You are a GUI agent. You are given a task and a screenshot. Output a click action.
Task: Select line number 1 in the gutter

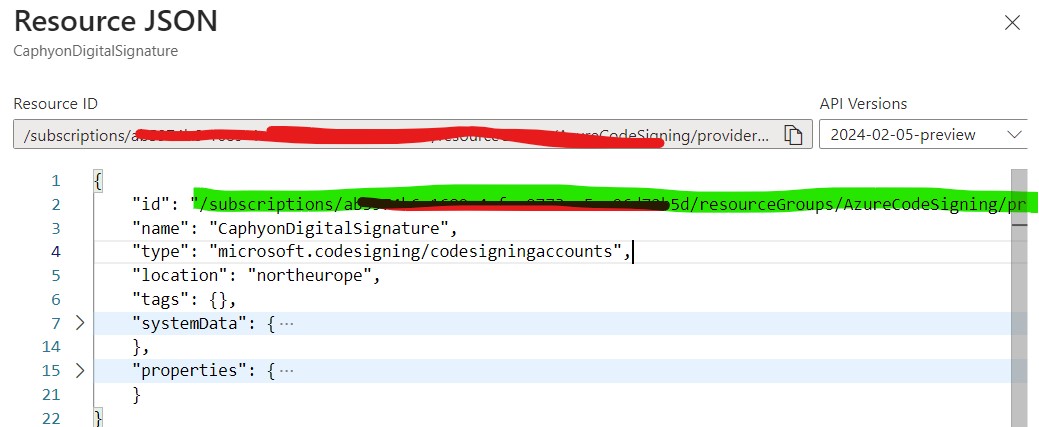(55, 181)
